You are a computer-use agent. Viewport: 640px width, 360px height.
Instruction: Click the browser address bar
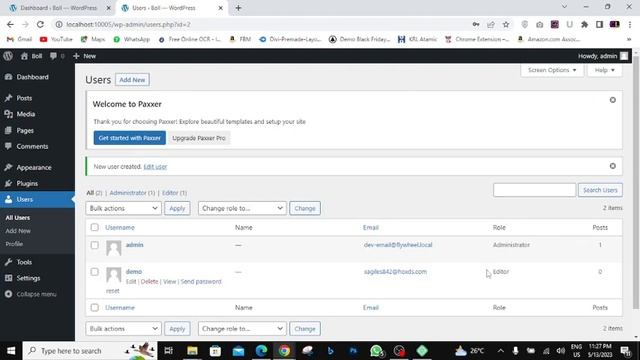(x=261, y=24)
